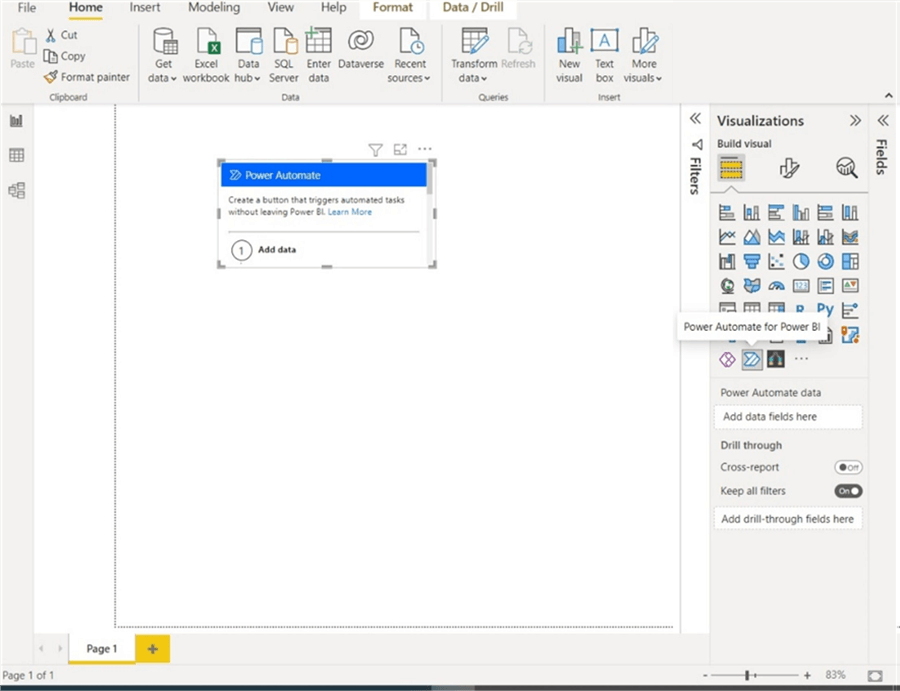Image resolution: width=900 pixels, height=691 pixels.
Task: Select the Power Apps visual icon
Action: click(727, 360)
